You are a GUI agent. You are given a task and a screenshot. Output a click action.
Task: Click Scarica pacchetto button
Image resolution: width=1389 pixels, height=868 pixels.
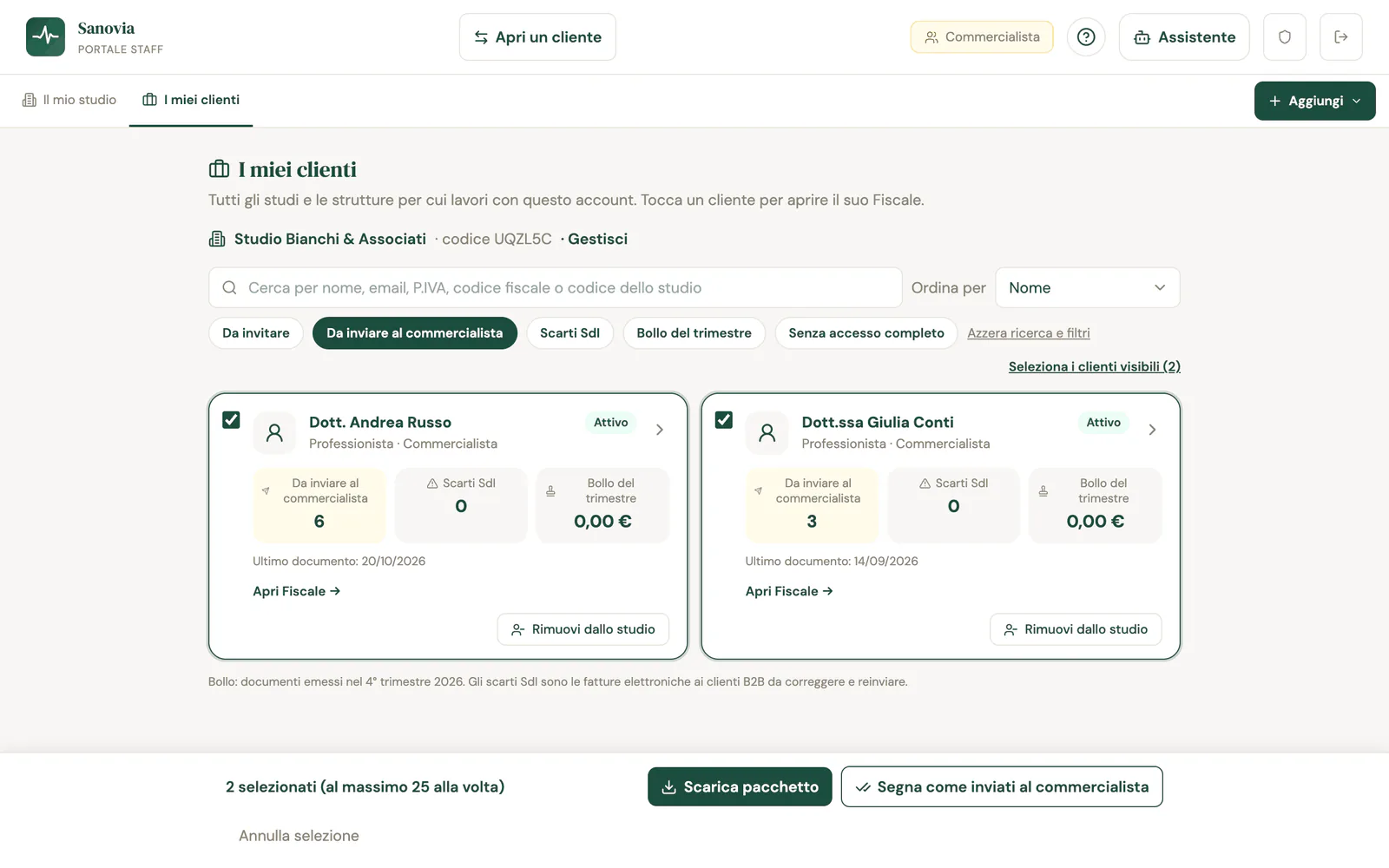740,786
